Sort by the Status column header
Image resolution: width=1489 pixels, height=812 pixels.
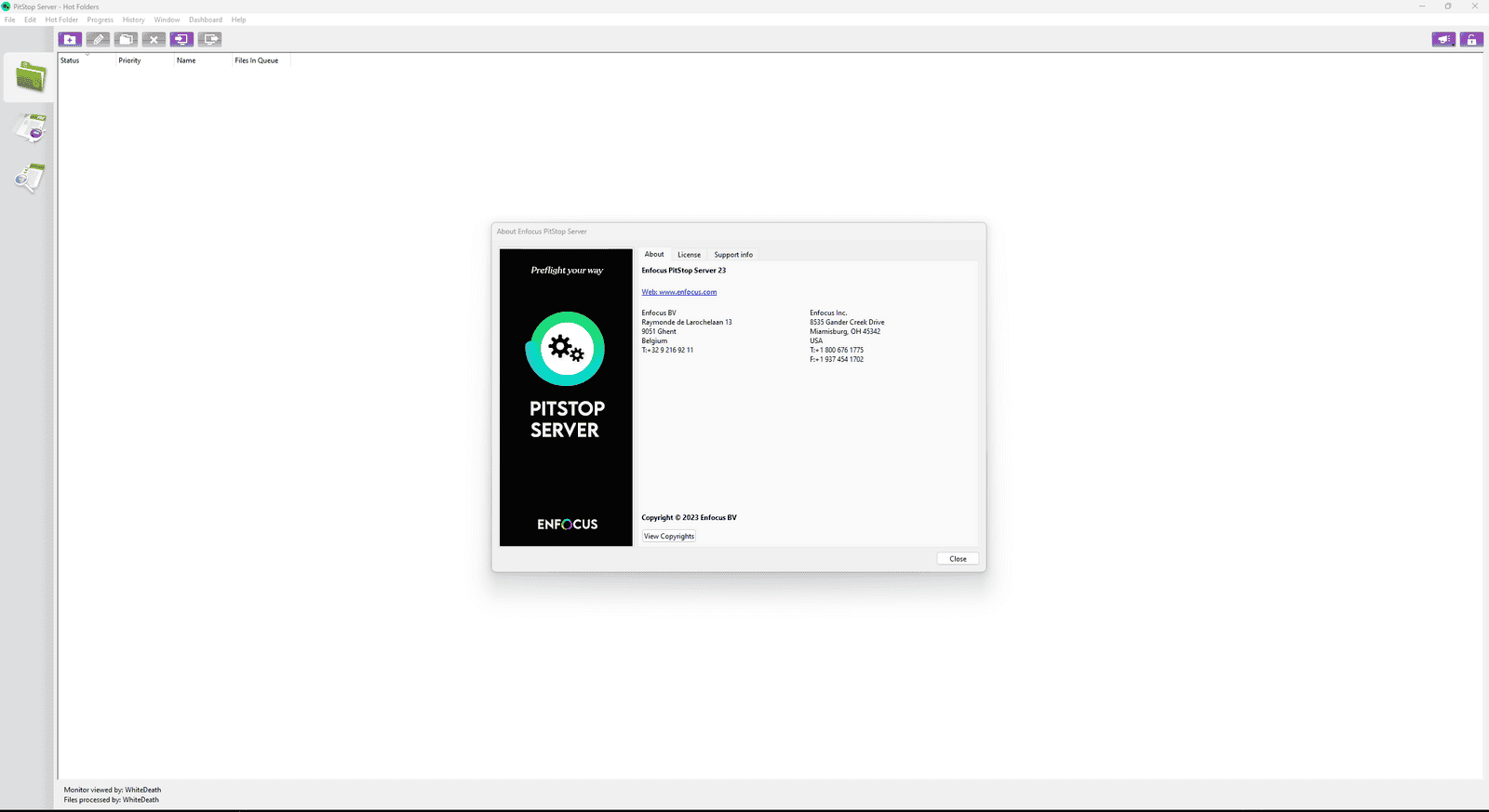pyautogui.click(x=87, y=60)
